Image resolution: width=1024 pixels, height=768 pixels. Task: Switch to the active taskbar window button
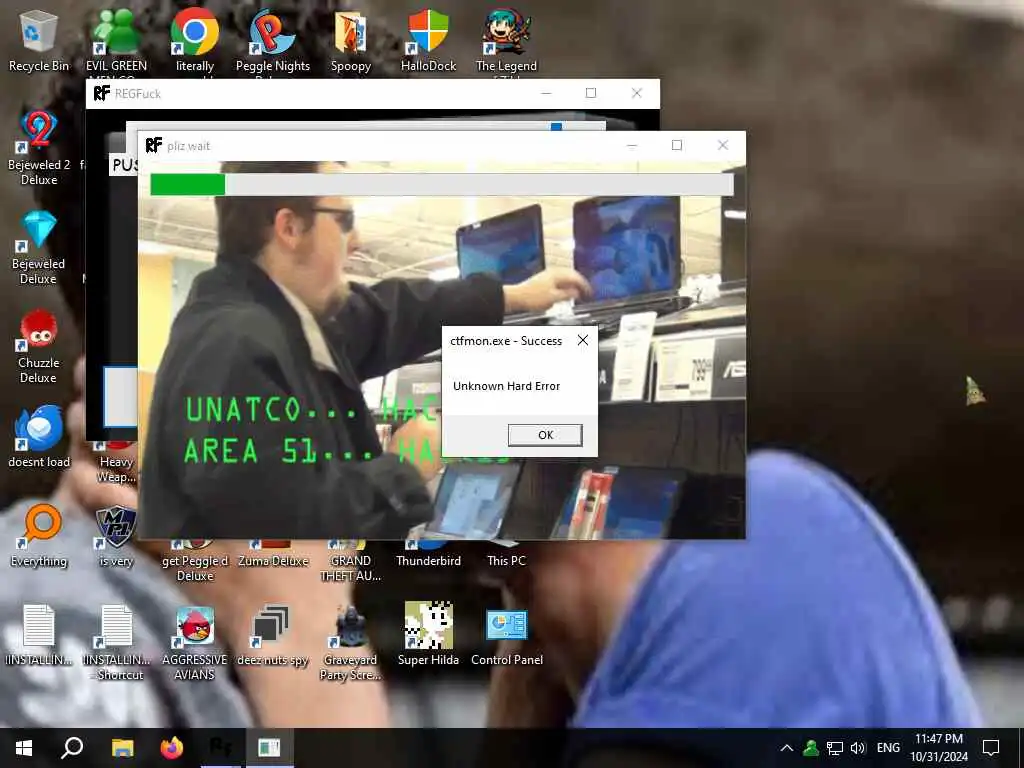point(269,748)
